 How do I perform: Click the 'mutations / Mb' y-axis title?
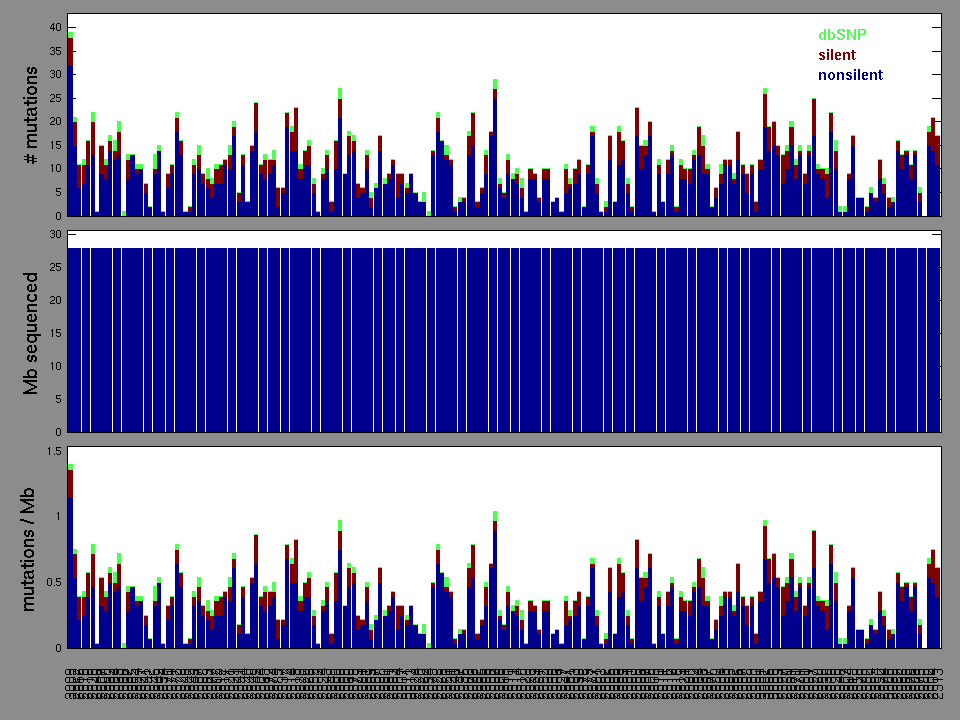tap(31, 547)
